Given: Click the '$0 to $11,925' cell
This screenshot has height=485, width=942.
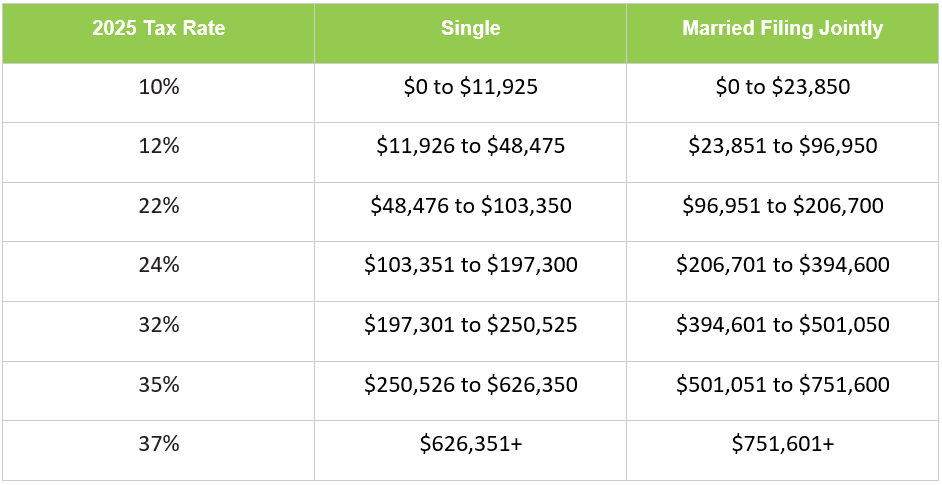Looking at the screenshot, I should point(470,93).
